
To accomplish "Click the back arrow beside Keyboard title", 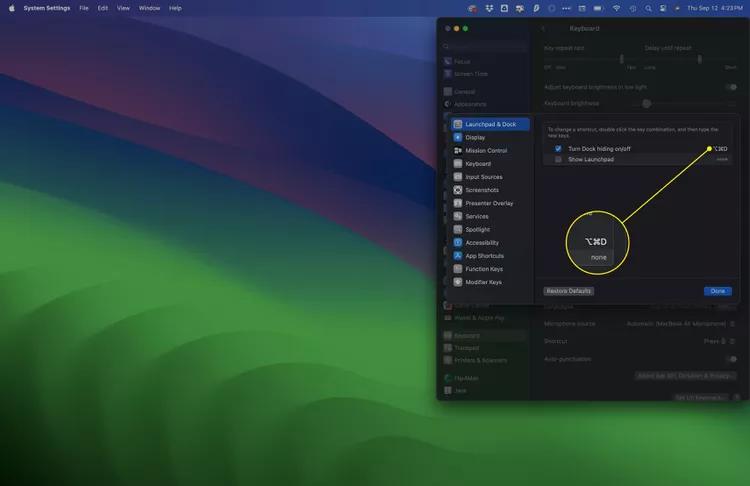I will [x=543, y=29].
